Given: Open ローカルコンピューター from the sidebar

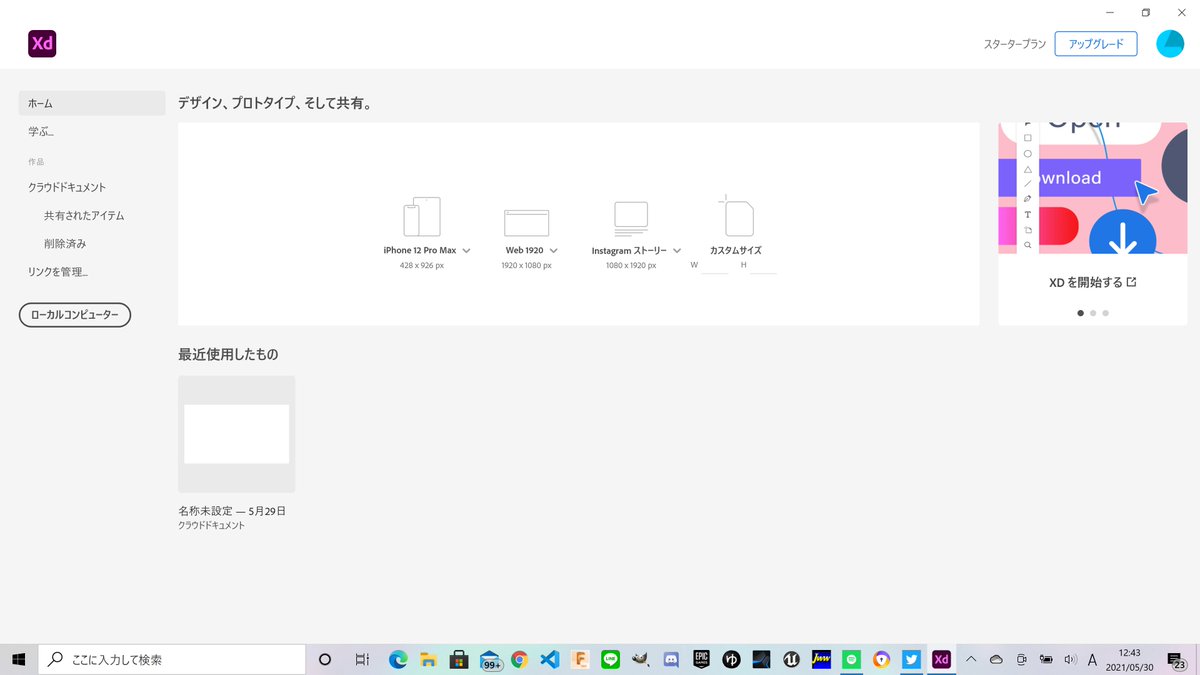Looking at the screenshot, I should 74,314.
